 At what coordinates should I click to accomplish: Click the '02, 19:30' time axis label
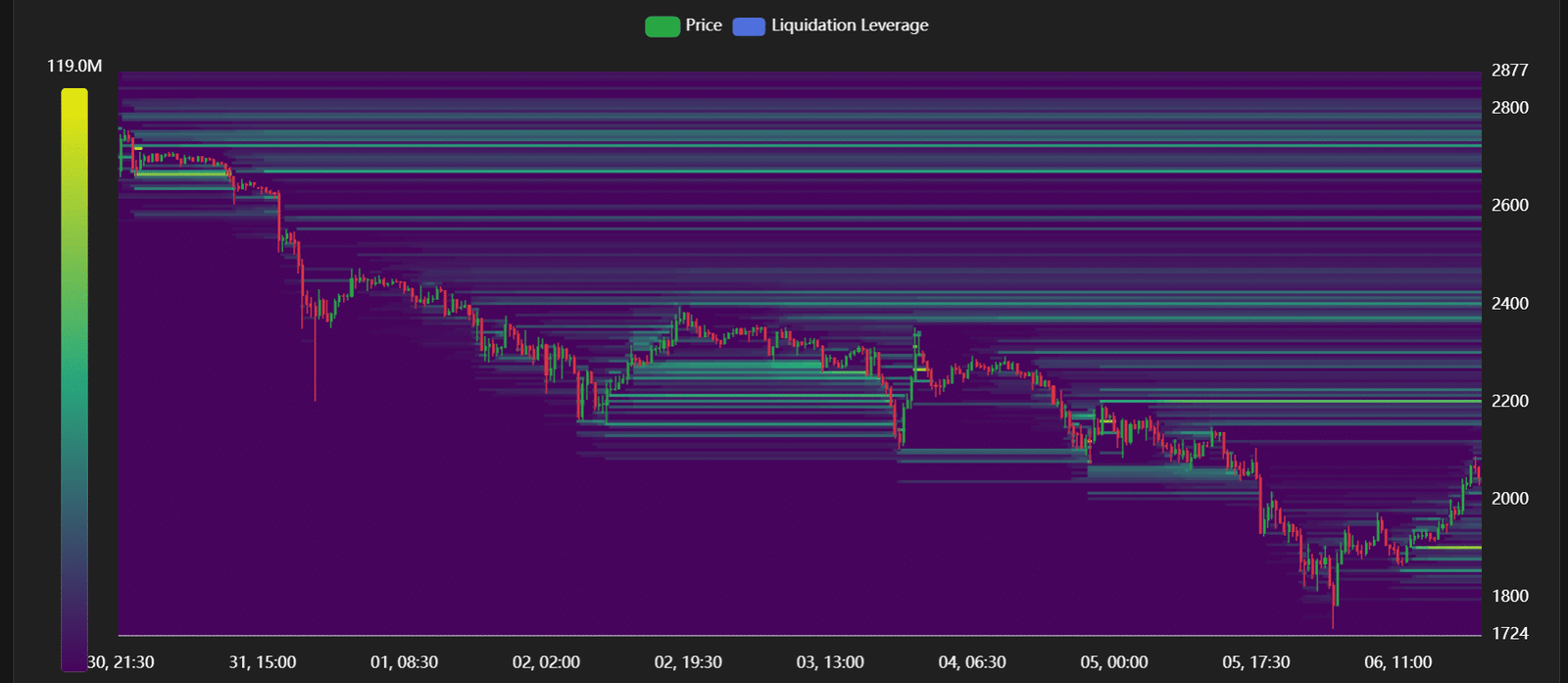tap(688, 662)
